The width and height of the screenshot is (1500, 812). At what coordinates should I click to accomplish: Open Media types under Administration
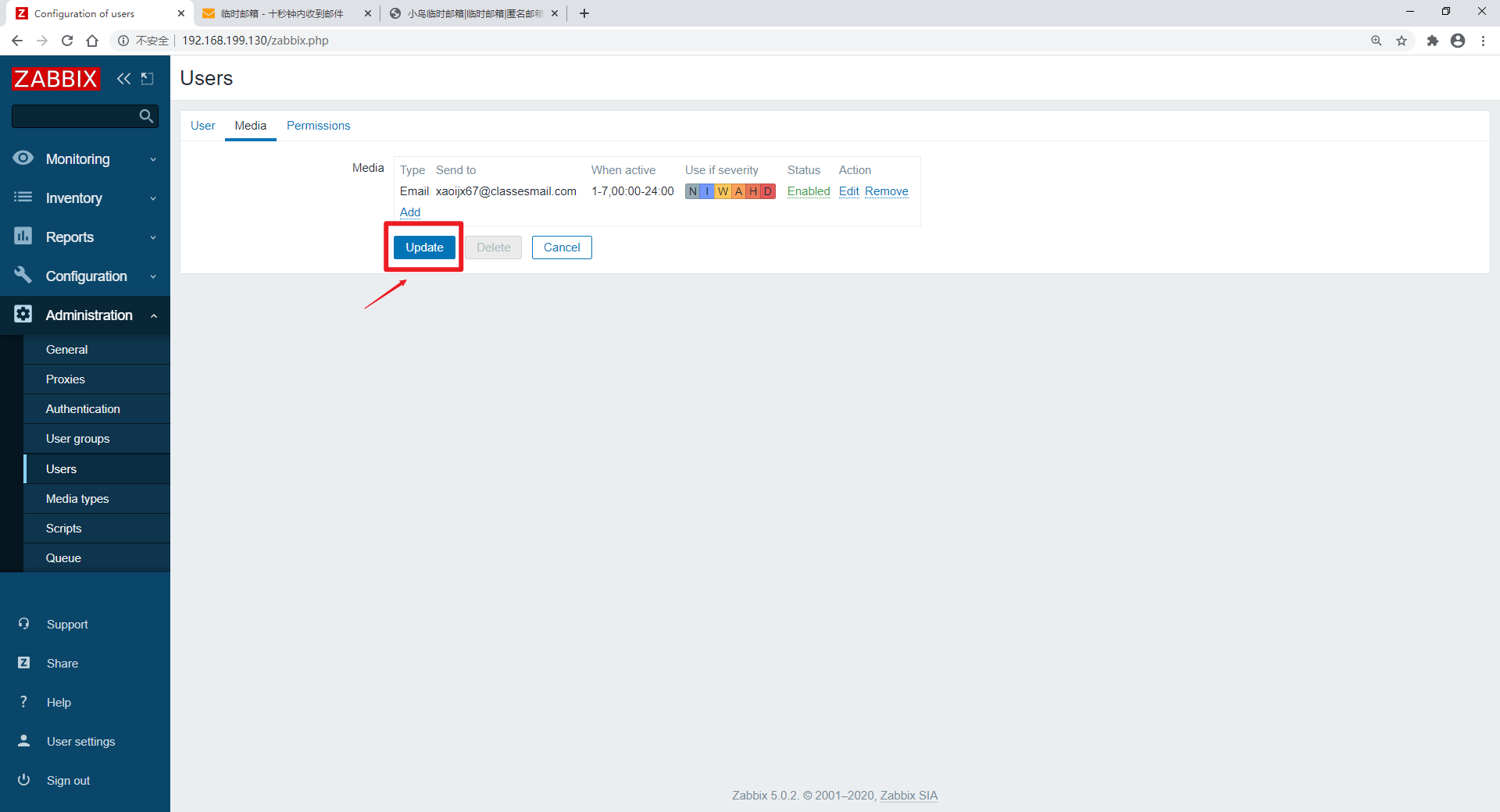[97, 499]
